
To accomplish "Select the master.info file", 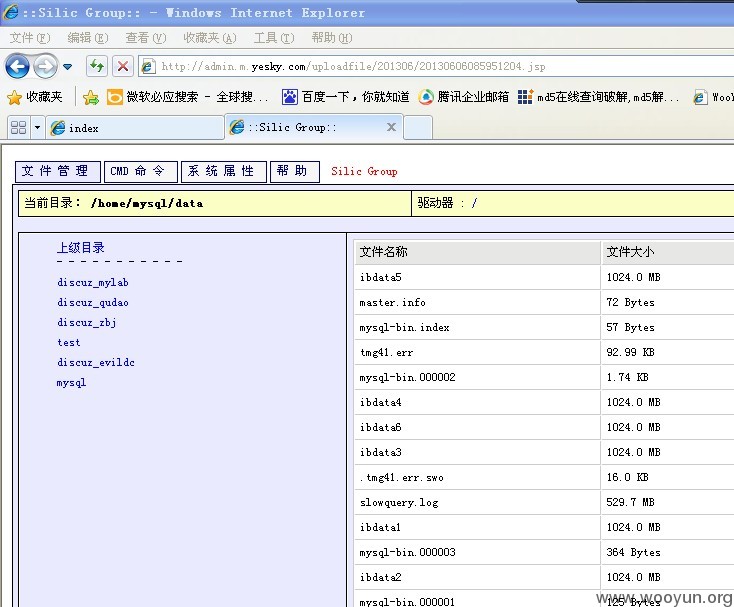I will (392, 302).
